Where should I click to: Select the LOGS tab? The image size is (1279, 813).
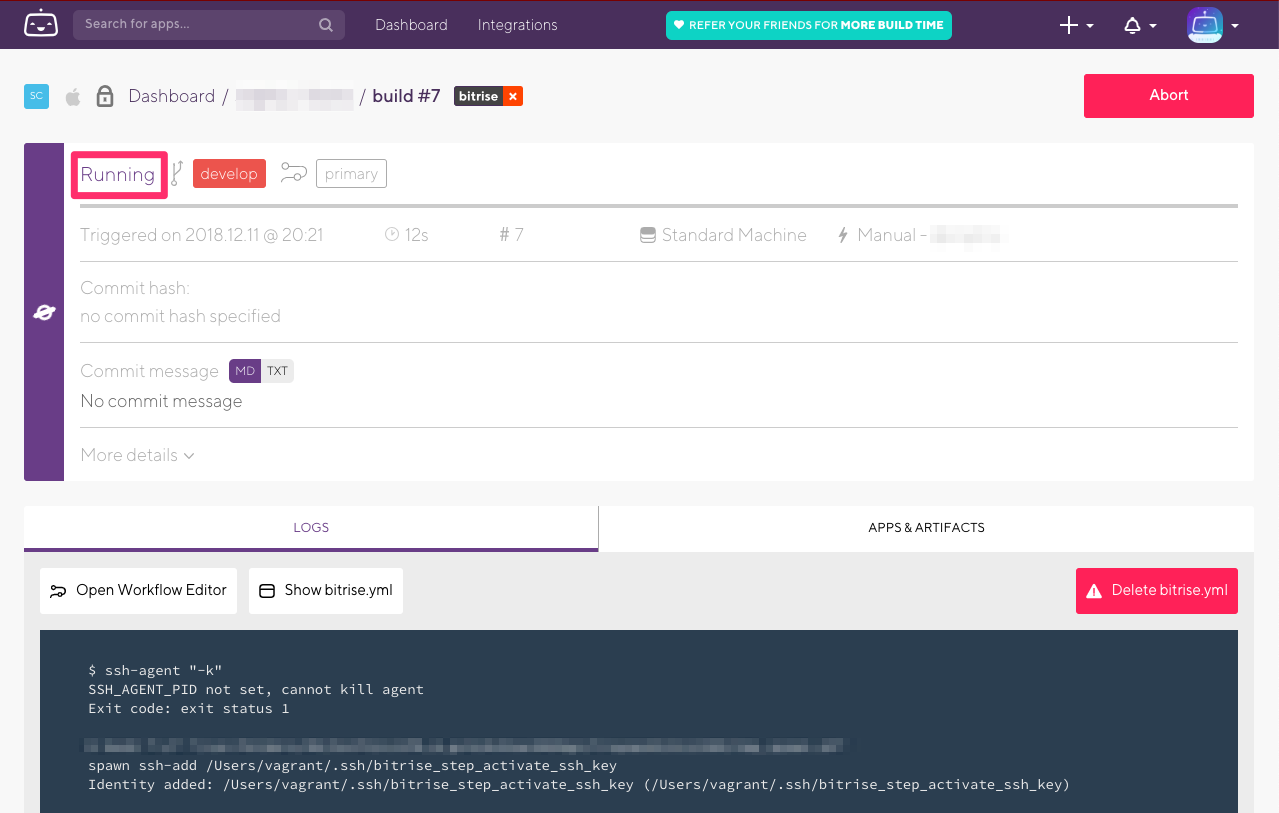point(311,528)
